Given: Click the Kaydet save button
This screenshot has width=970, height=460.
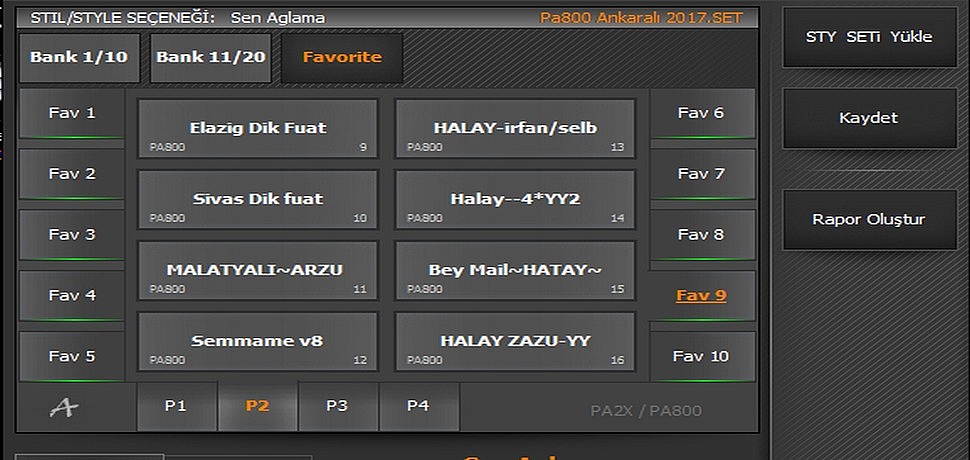Looking at the screenshot, I should 869,118.
